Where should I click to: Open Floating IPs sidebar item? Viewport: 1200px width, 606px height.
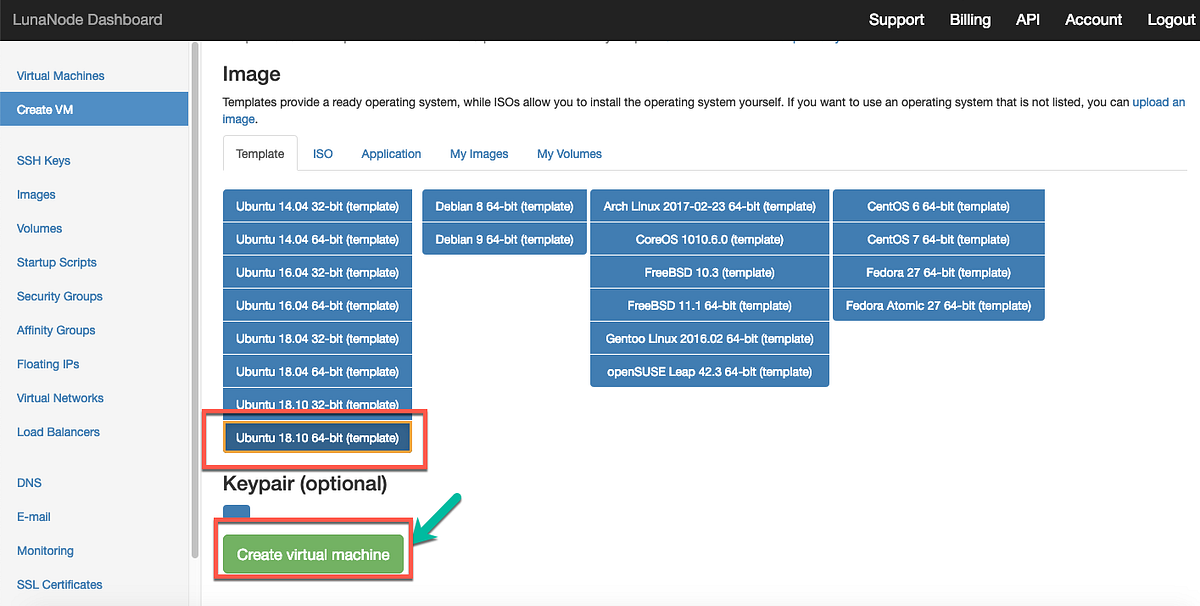[48, 365]
